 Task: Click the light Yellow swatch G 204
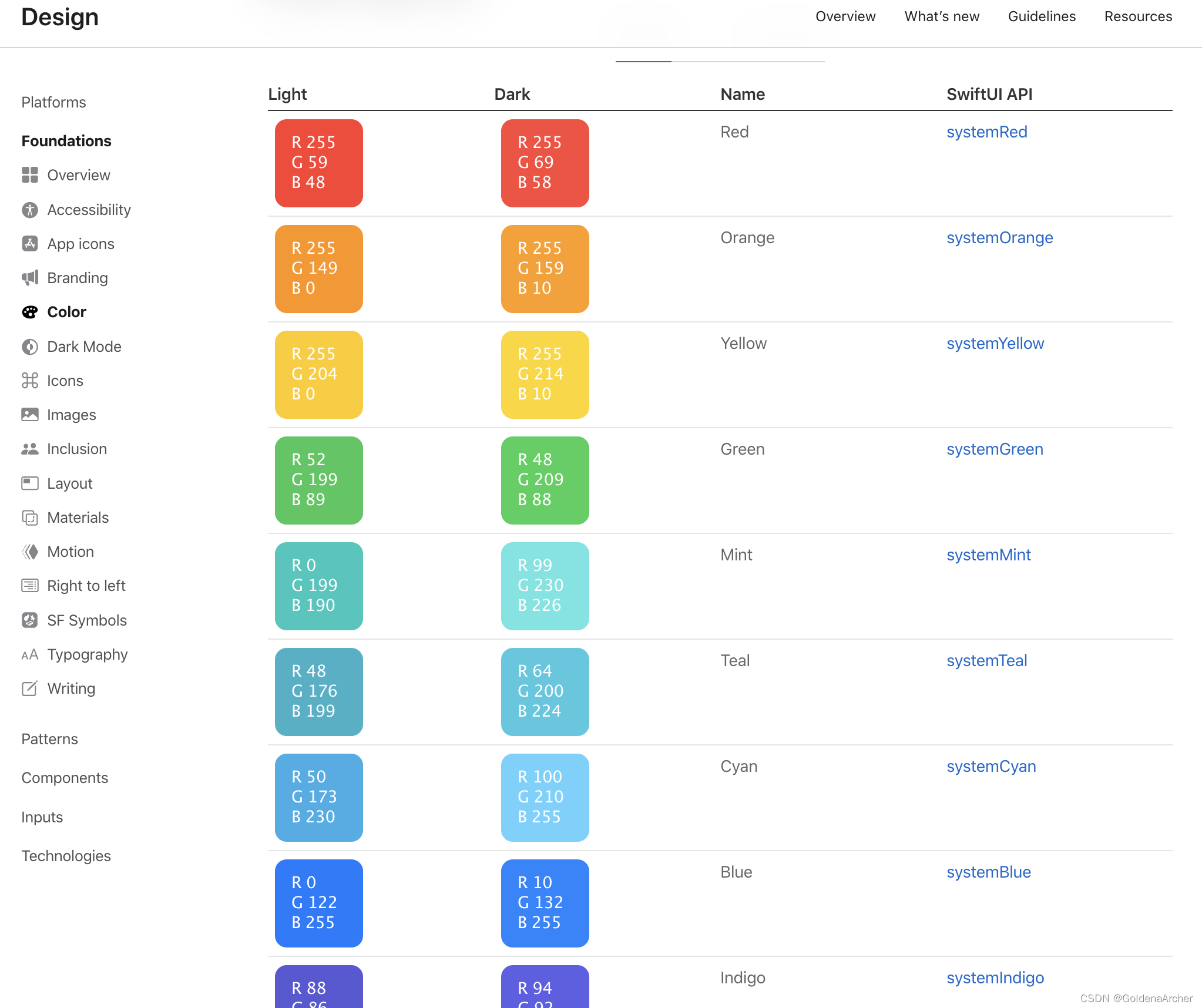319,375
